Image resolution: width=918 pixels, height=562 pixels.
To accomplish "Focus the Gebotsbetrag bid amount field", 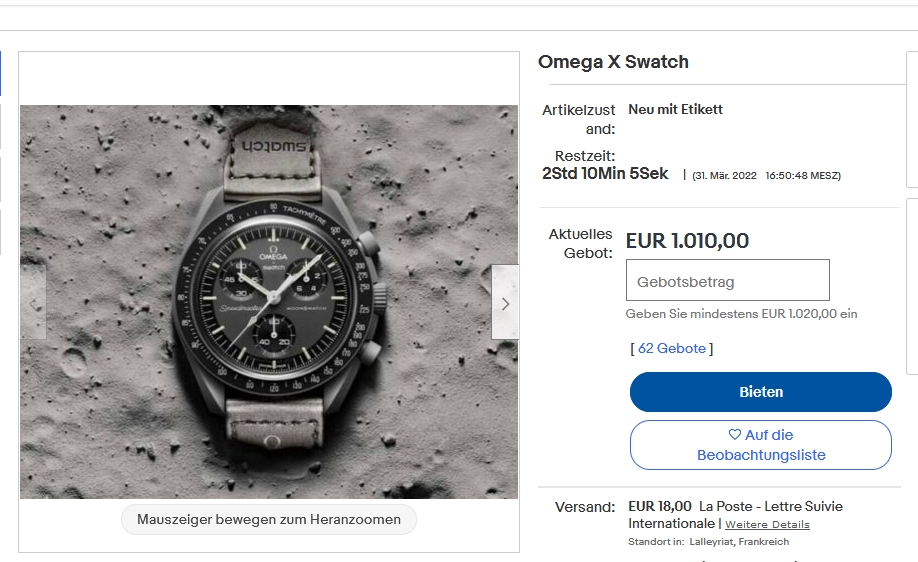I will (x=727, y=281).
